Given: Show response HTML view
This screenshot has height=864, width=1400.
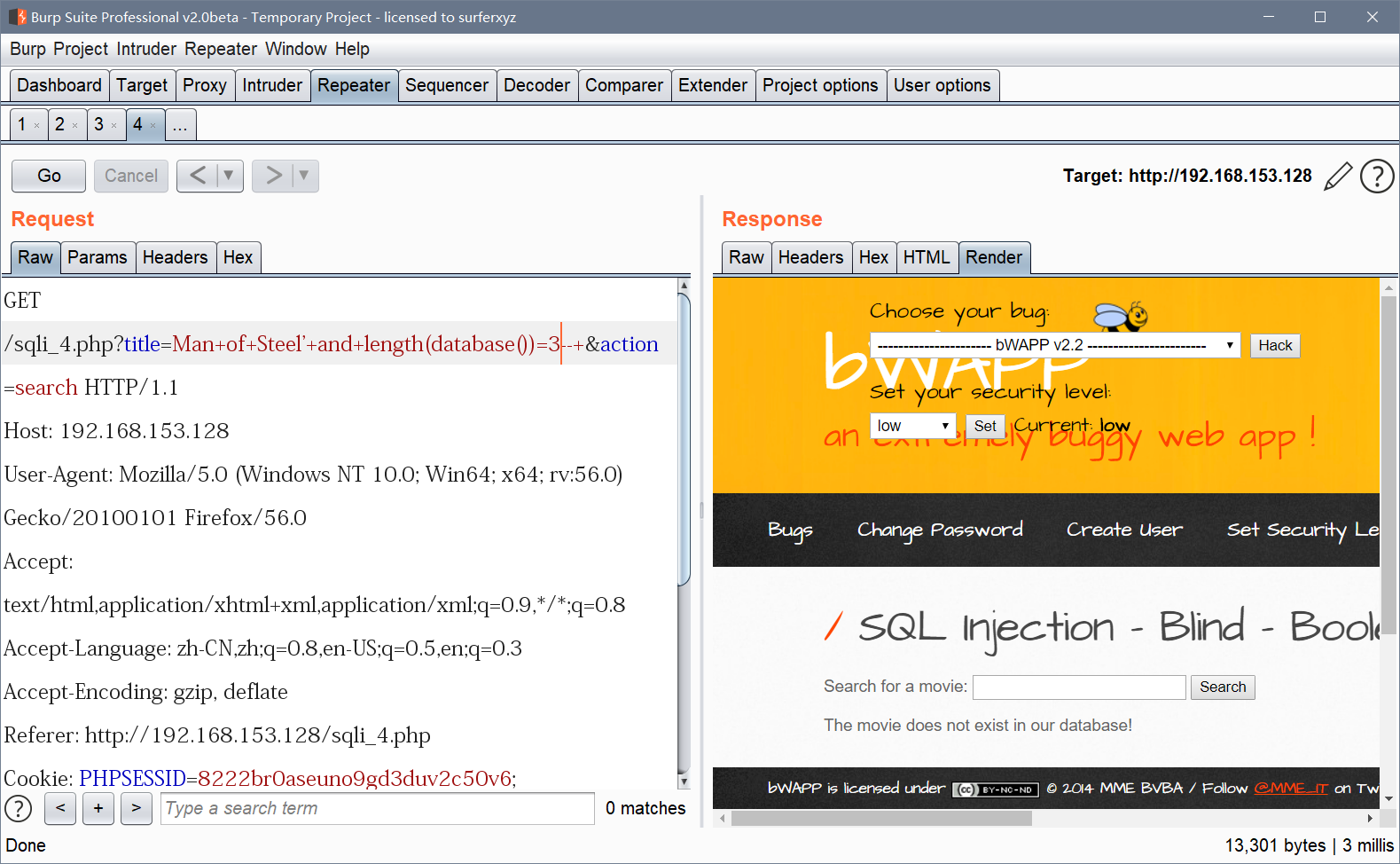Looking at the screenshot, I should coord(927,257).
